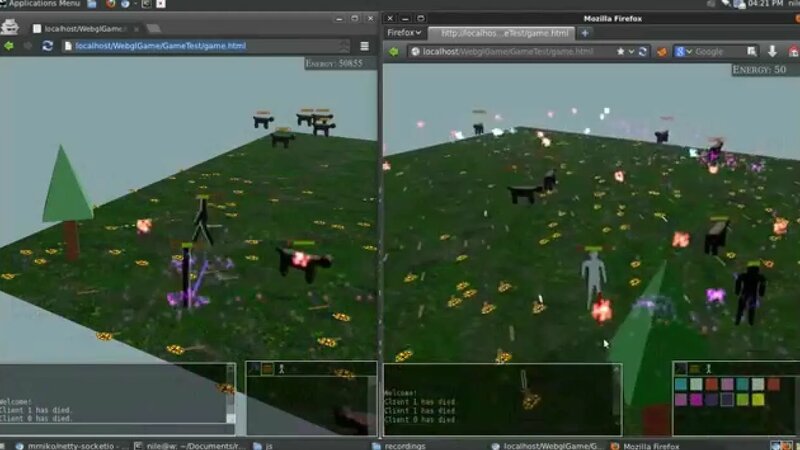The width and height of the screenshot is (800, 450).
Task: Click the 04:21 PM clock
Action: point(765,4)
